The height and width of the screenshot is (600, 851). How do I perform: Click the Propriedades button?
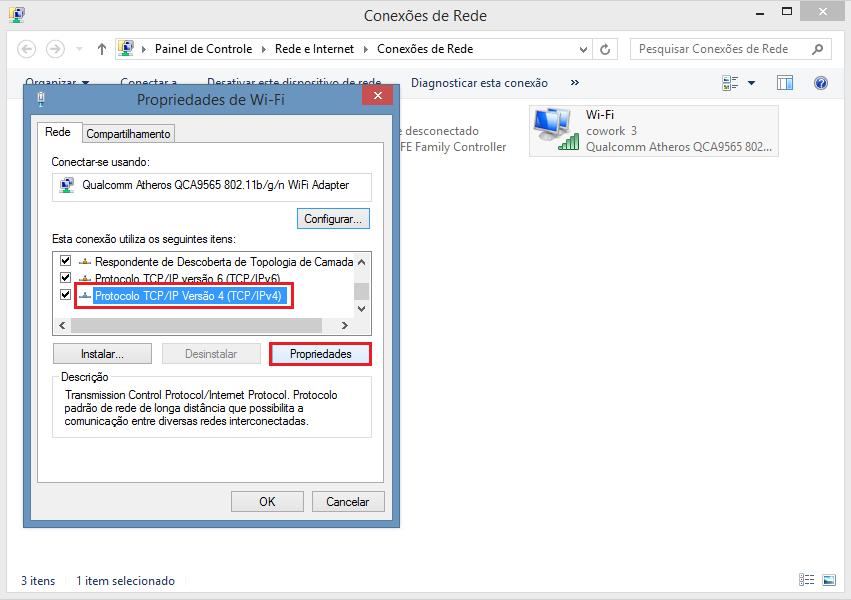(320, 354)
